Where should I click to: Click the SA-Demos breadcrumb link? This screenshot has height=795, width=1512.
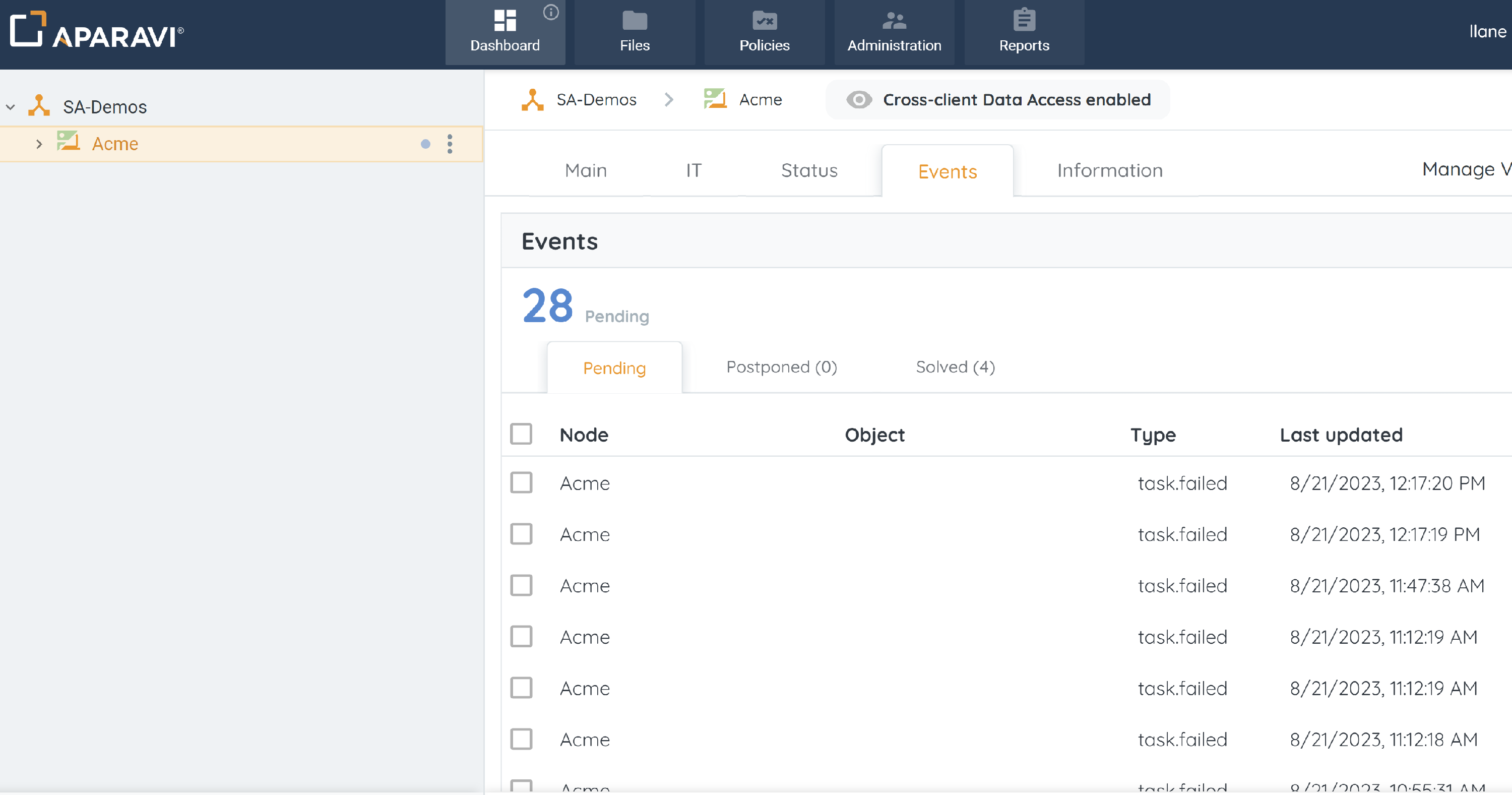click(x=596, y=100)
